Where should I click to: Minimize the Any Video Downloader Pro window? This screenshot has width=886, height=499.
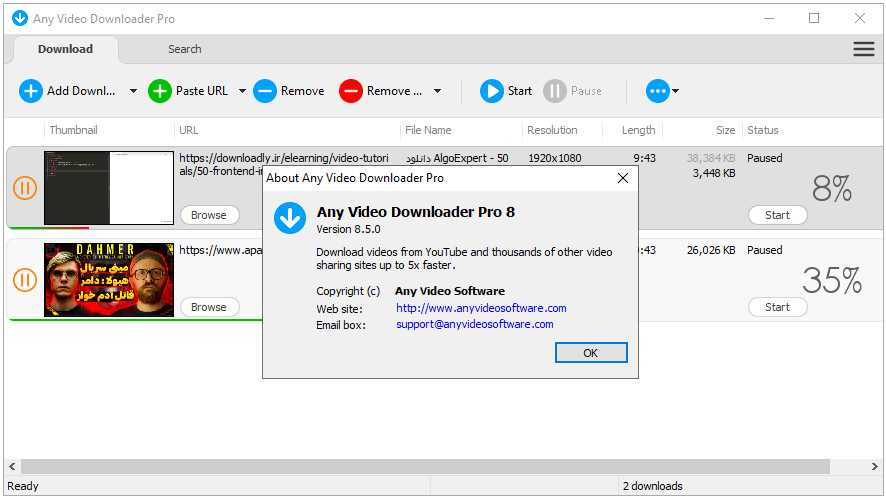[768, 18]
